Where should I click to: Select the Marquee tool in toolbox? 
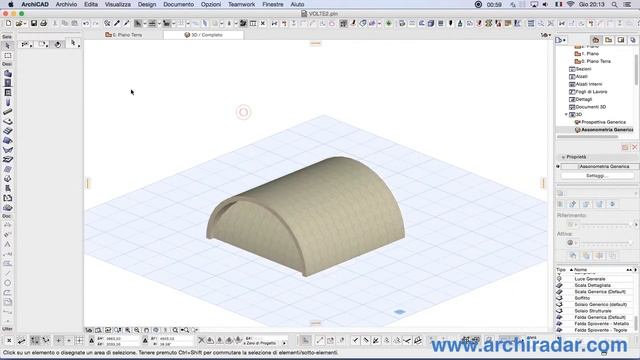point(7,56)
